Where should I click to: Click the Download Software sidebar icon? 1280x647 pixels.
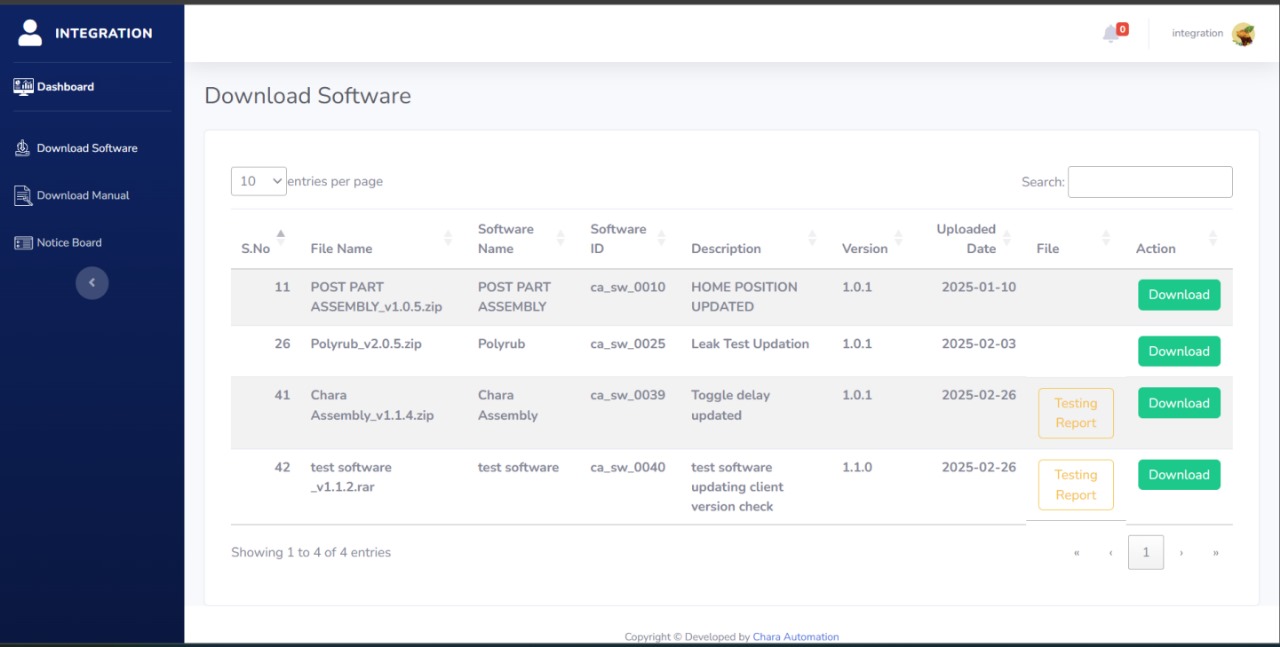coord(23,148)
